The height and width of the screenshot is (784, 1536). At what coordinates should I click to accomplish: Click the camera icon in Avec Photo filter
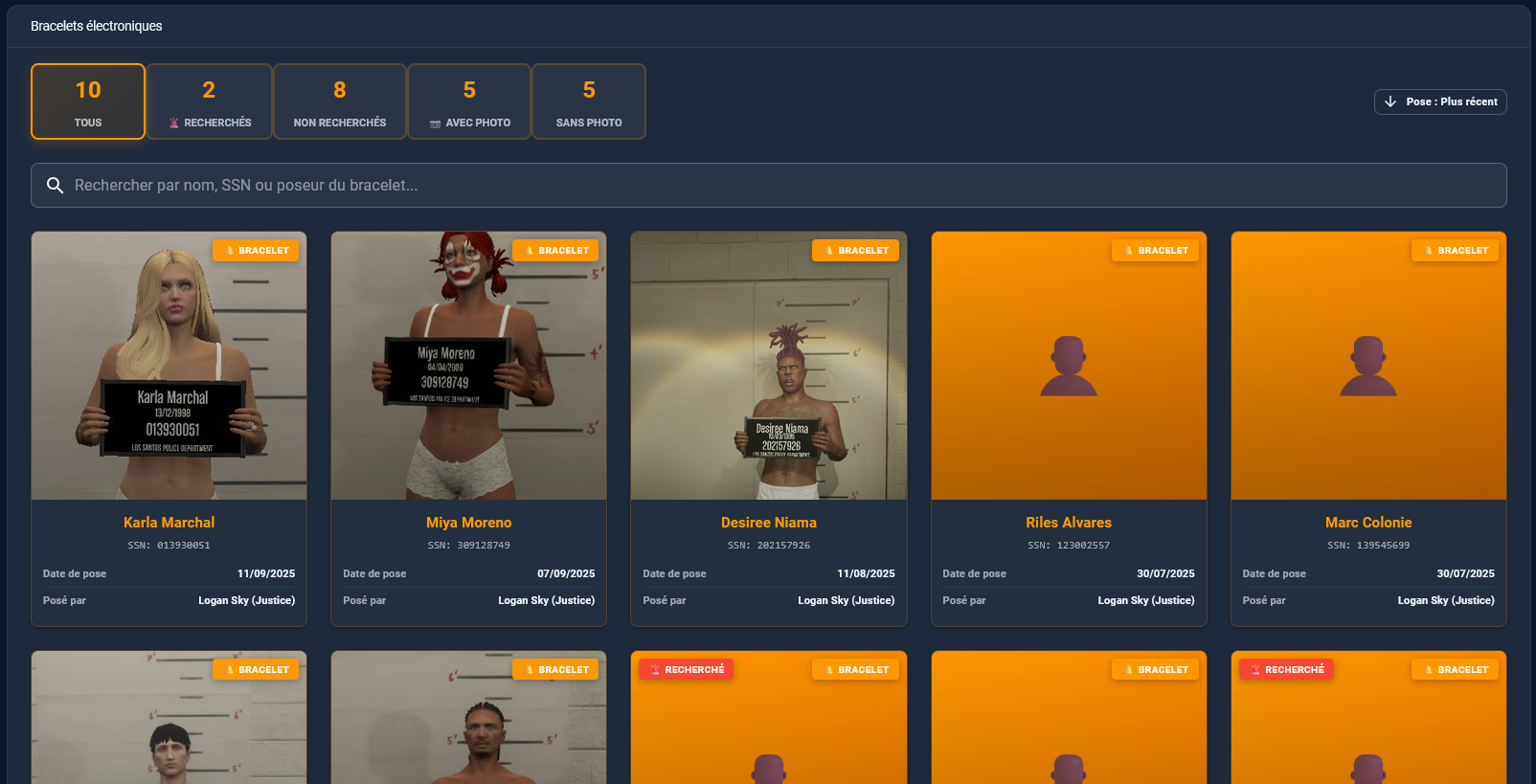click(435, 123)
